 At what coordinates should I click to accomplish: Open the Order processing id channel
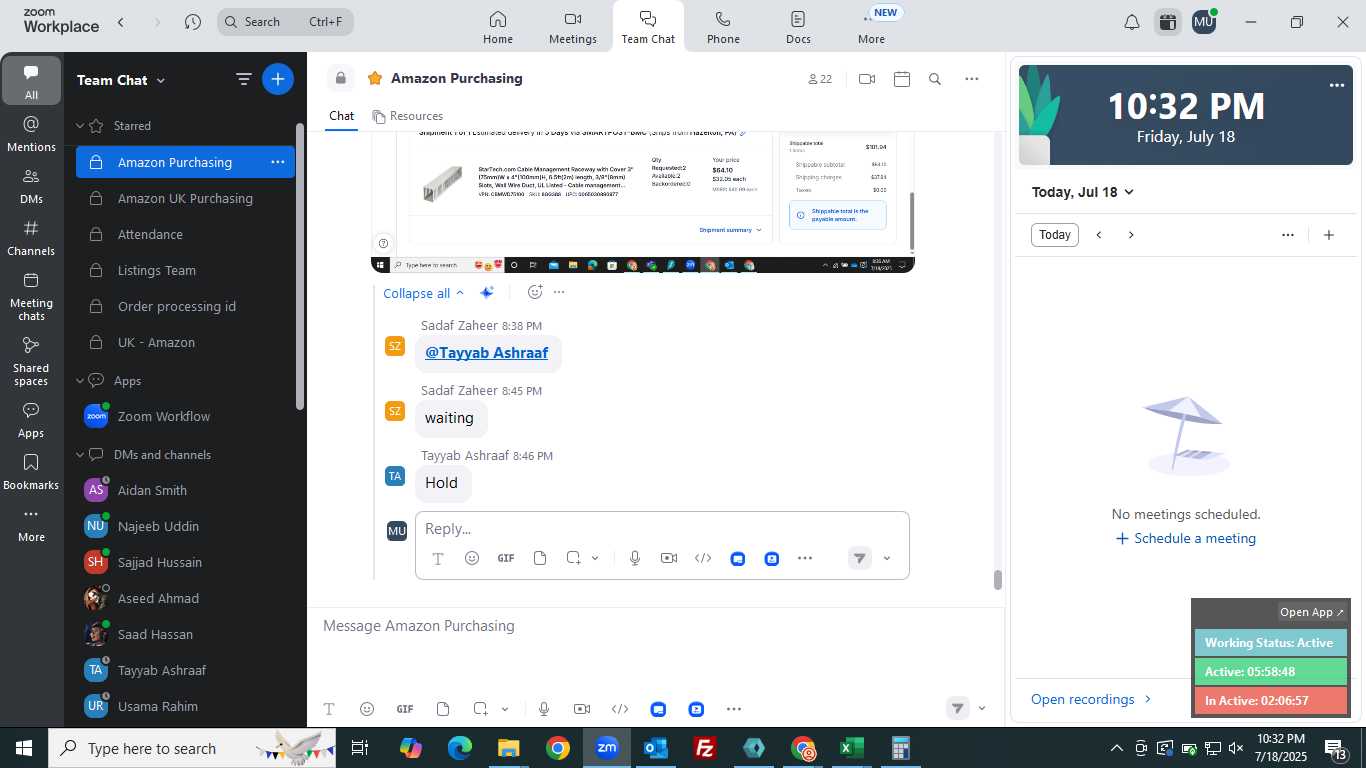pyautogui.click(x=185, y=306)
